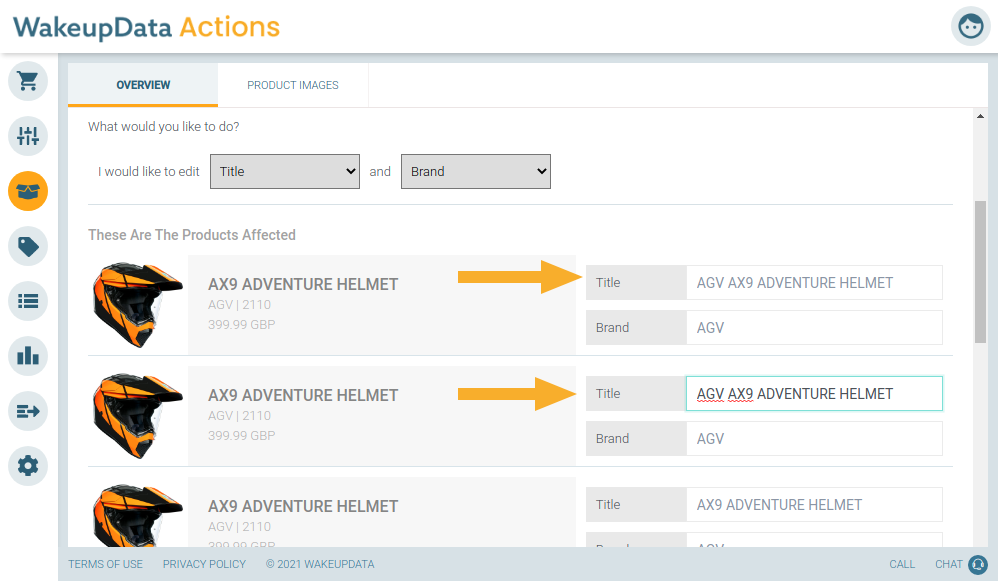This screenshot has width=998, height=581.
Task: Click first product name "AX9 ADVENTURE HELMET"
Action: (x=303, y=284)
